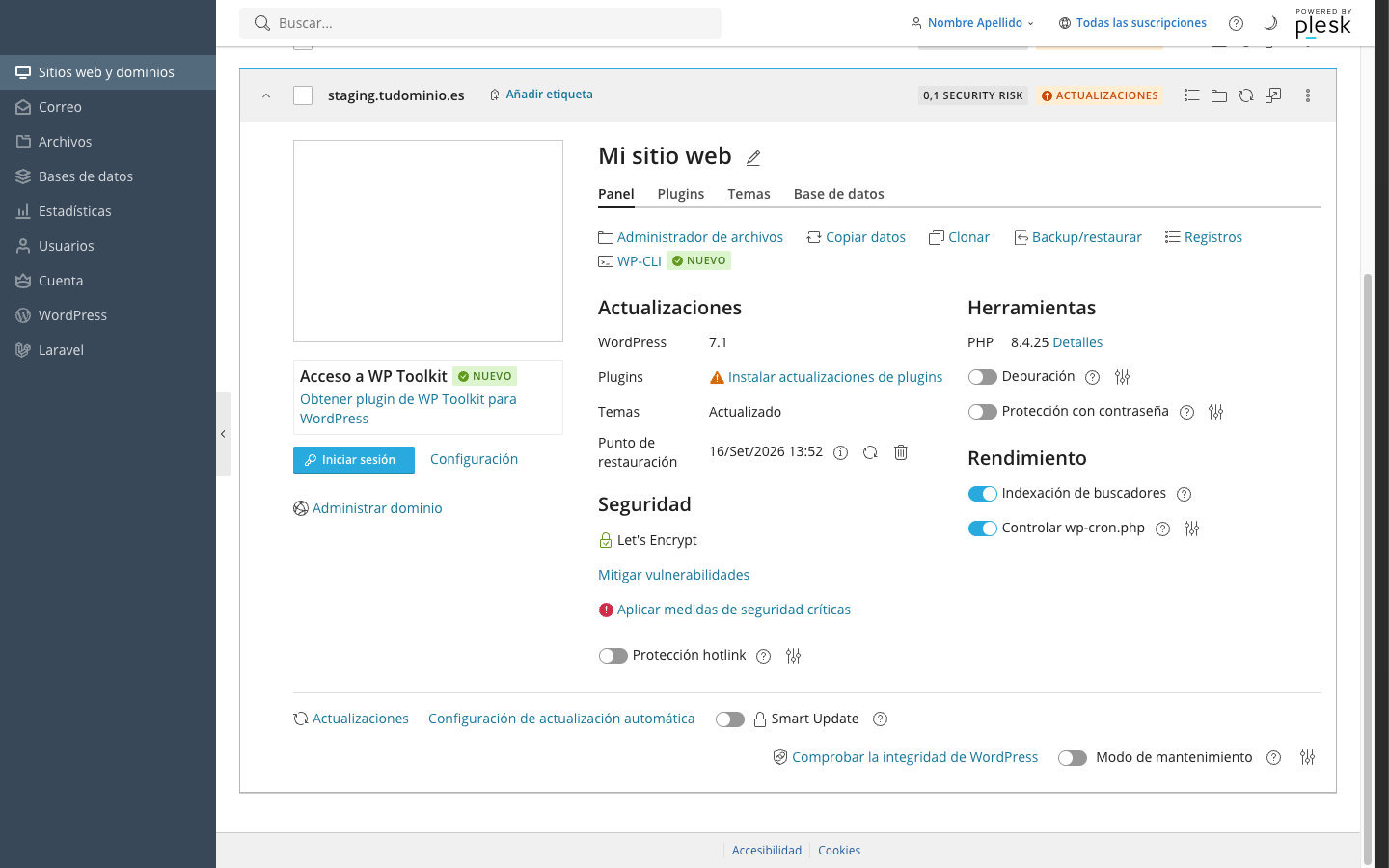Open Depuración settings sliders icon
The width and height of the screenshot is (1389, 868).
(x=1122, y=377)
